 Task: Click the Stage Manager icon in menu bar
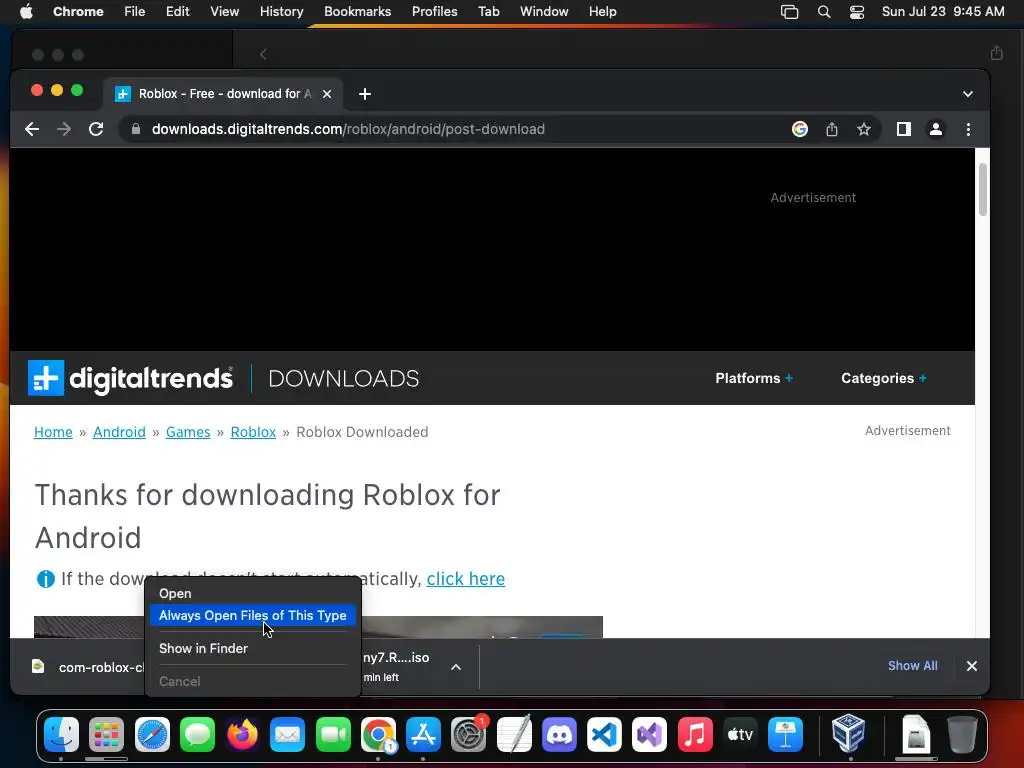click(789, 12)
